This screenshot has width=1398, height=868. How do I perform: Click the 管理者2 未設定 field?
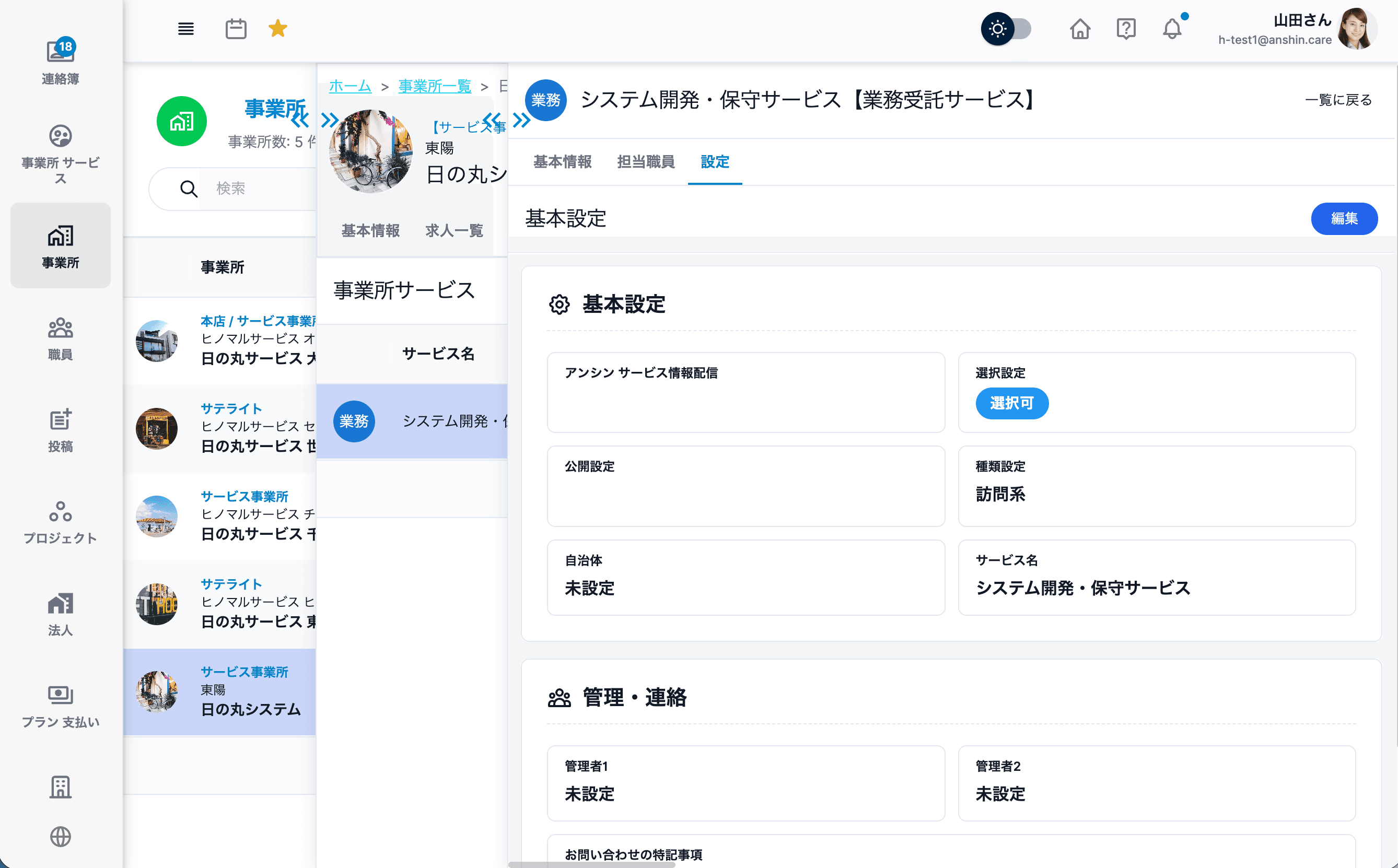coord(1157,783)
